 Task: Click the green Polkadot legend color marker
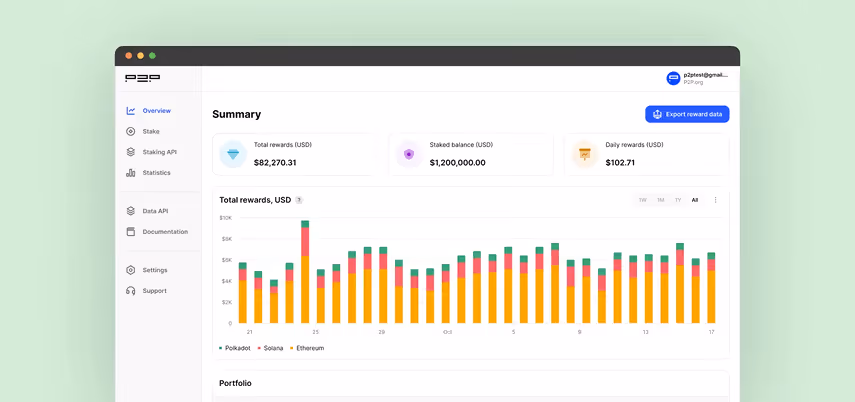pos(220,348)
